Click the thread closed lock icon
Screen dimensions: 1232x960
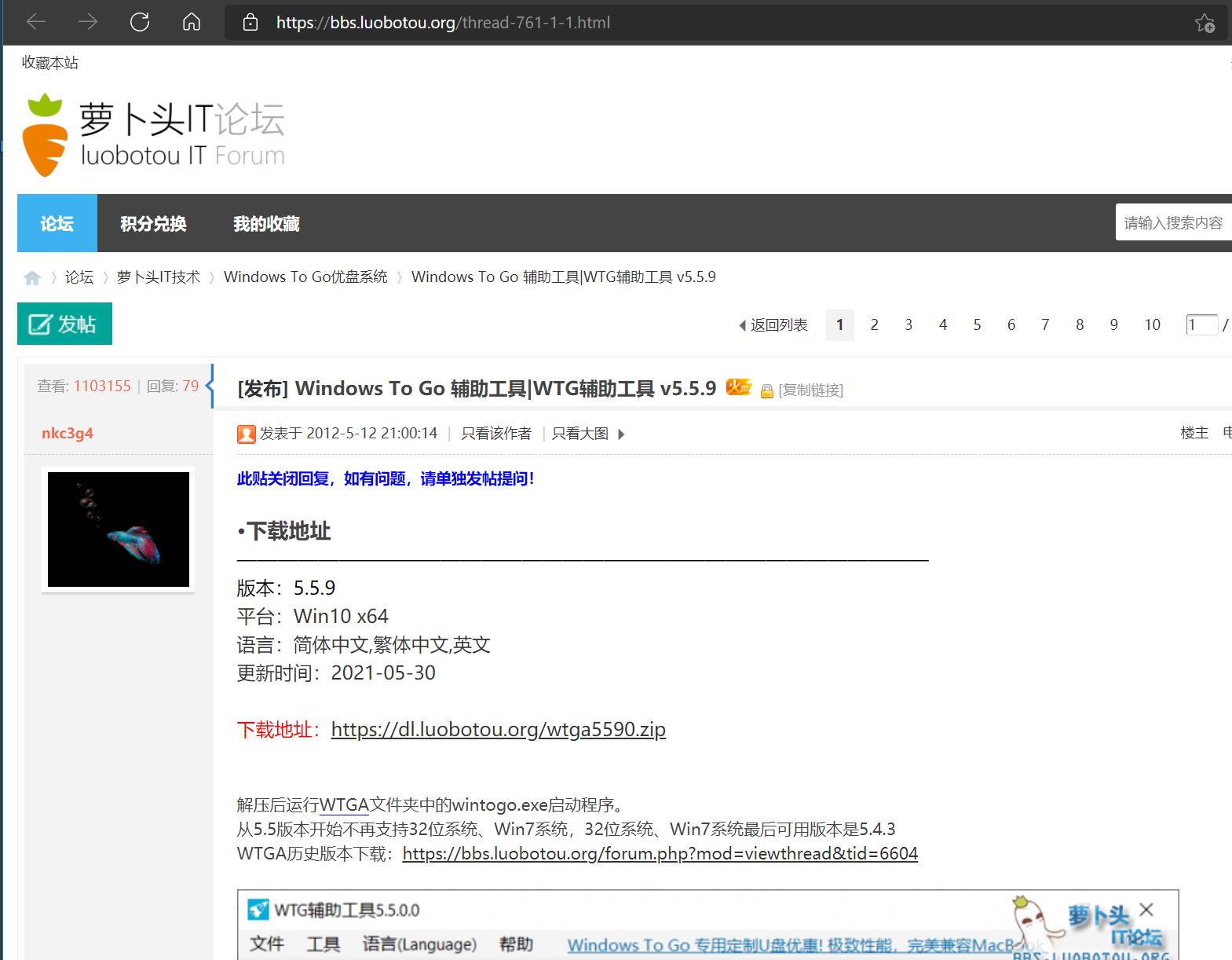point(767,390)
